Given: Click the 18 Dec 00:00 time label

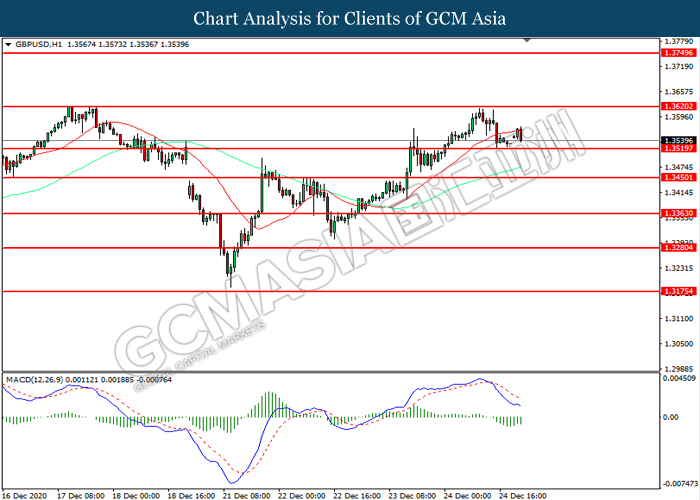Looking at the screenshot, I should [136, 496].
